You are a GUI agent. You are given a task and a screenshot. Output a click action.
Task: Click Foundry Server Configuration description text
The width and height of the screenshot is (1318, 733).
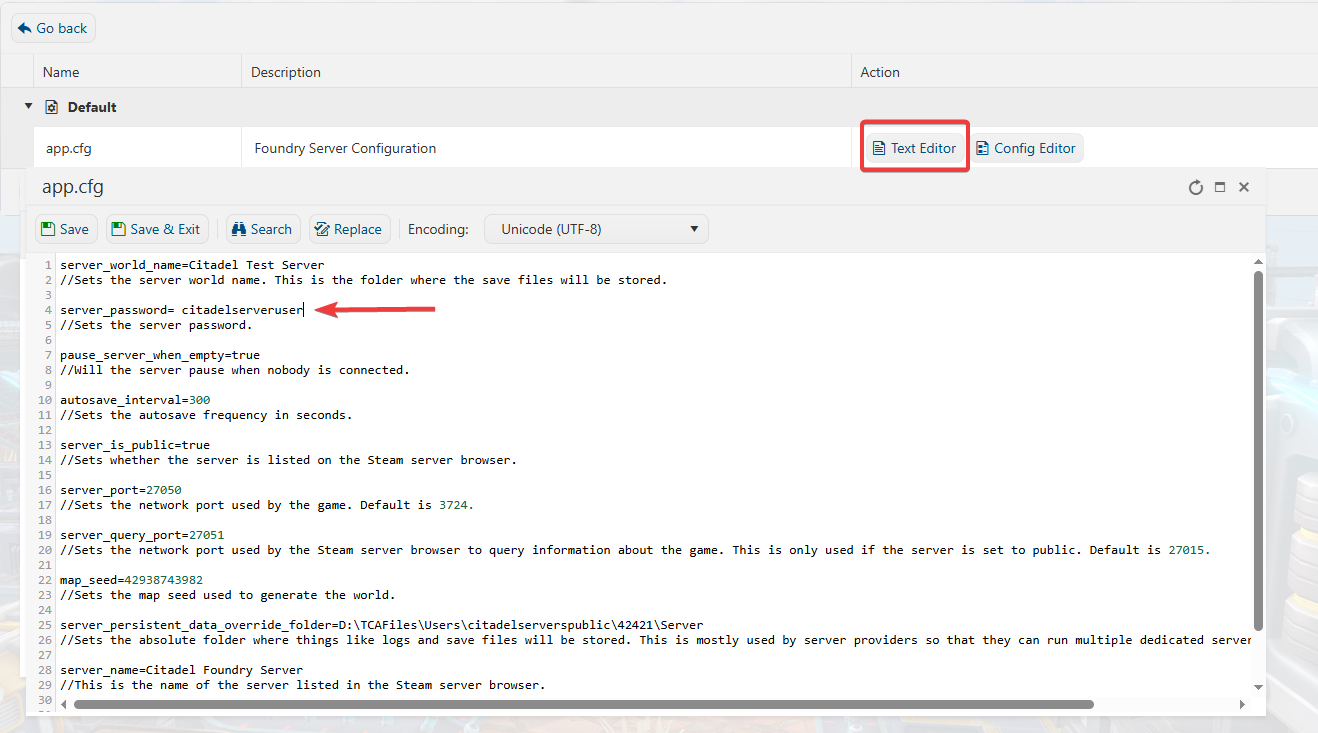[345, 148]
